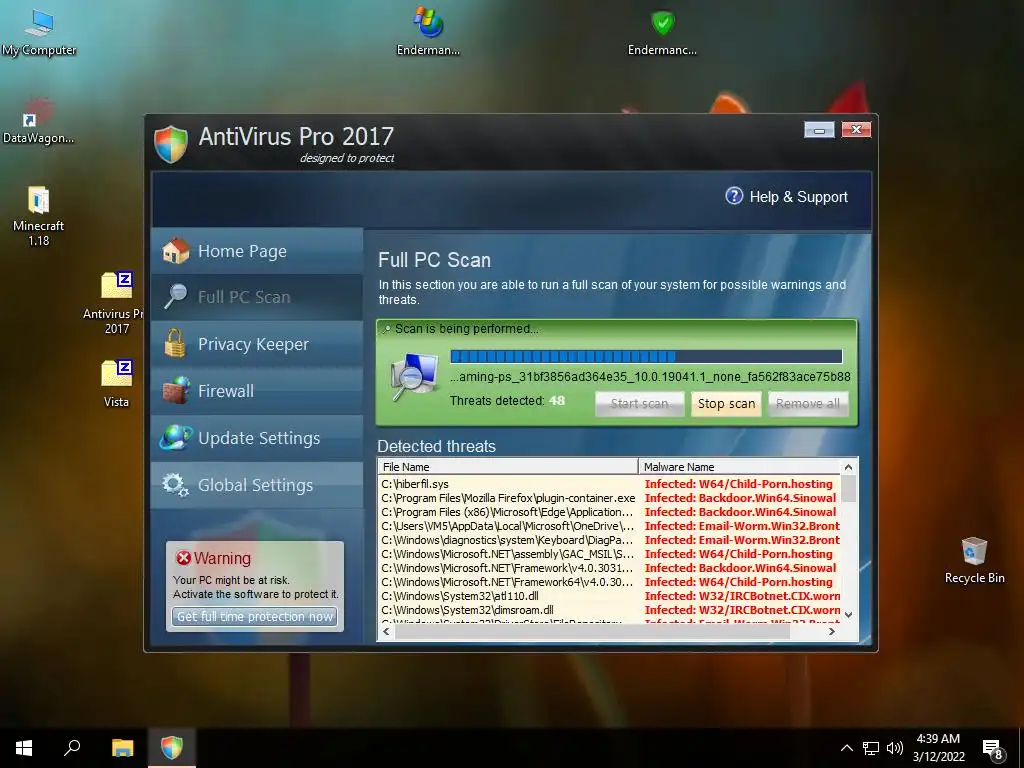The width and height of the screenshot is (1024, 768).
Task: Open DataWagon desktop shortcut
Action: pos(38,121)
